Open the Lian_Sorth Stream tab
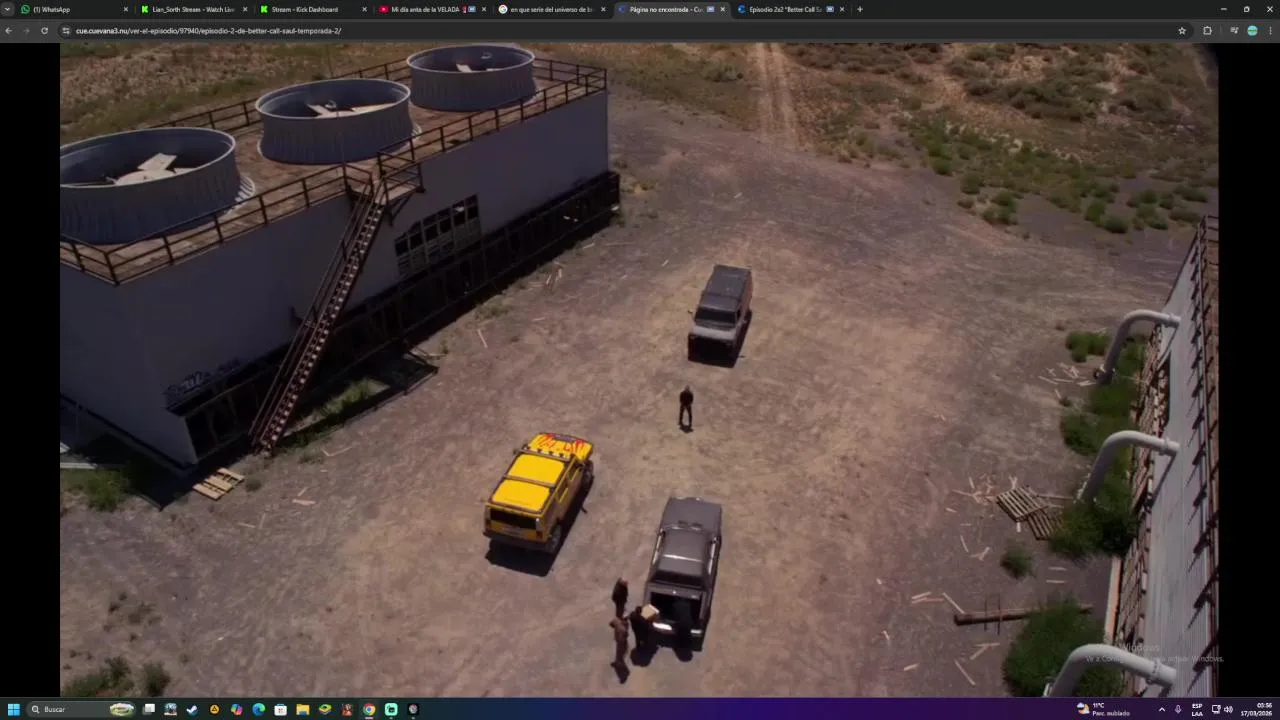1280x720 pixels. (193, 9)
